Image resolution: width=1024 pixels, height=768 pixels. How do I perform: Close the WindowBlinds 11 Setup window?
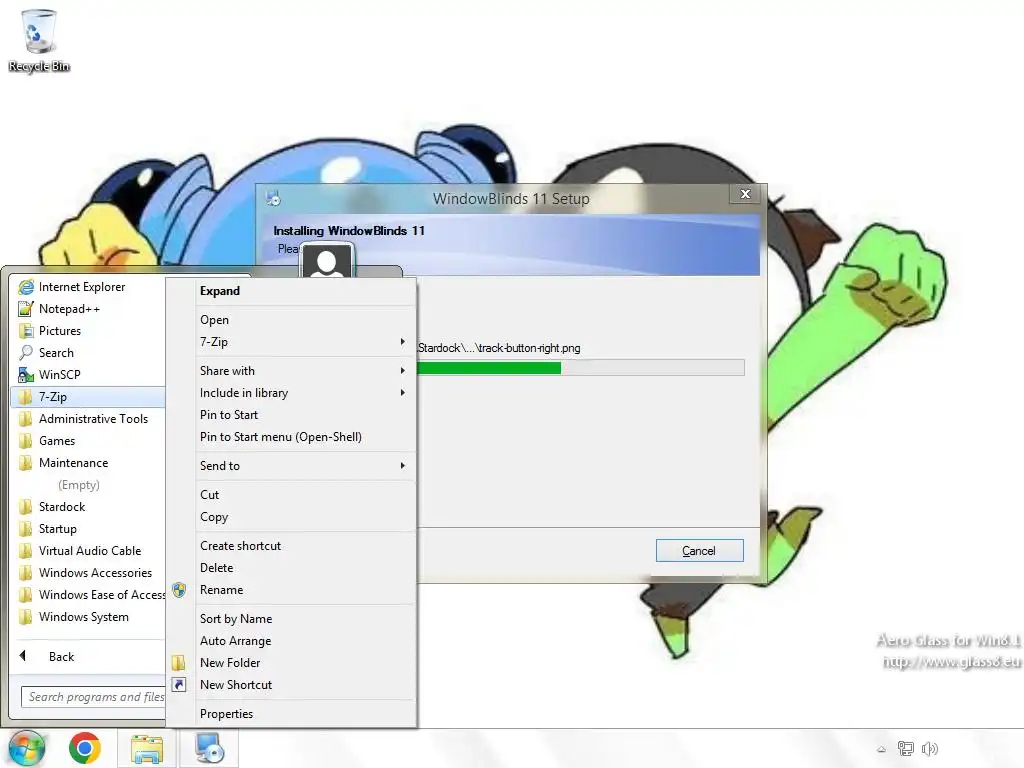(x=745, y=194)
